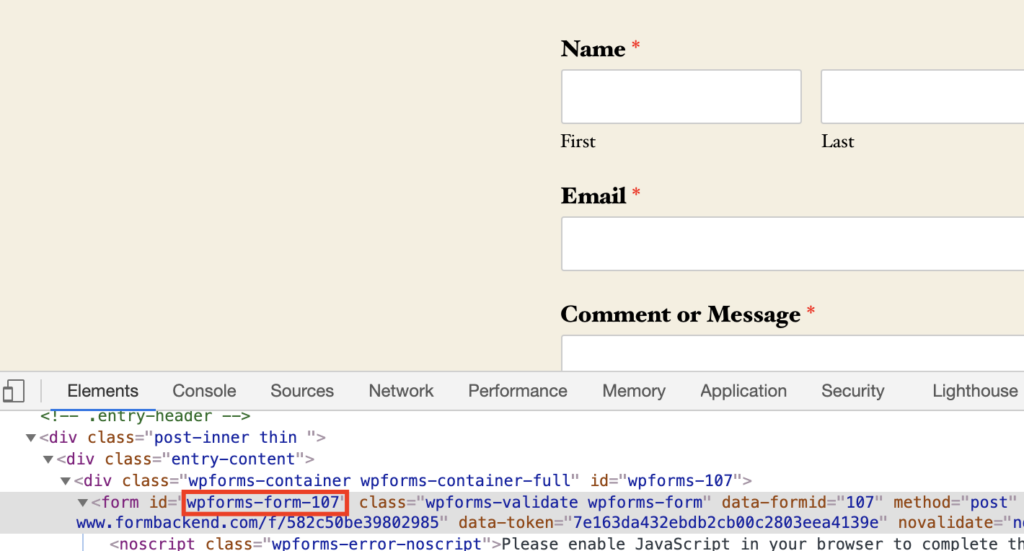
Task: Click the First name input field
Action: [681, 97]
